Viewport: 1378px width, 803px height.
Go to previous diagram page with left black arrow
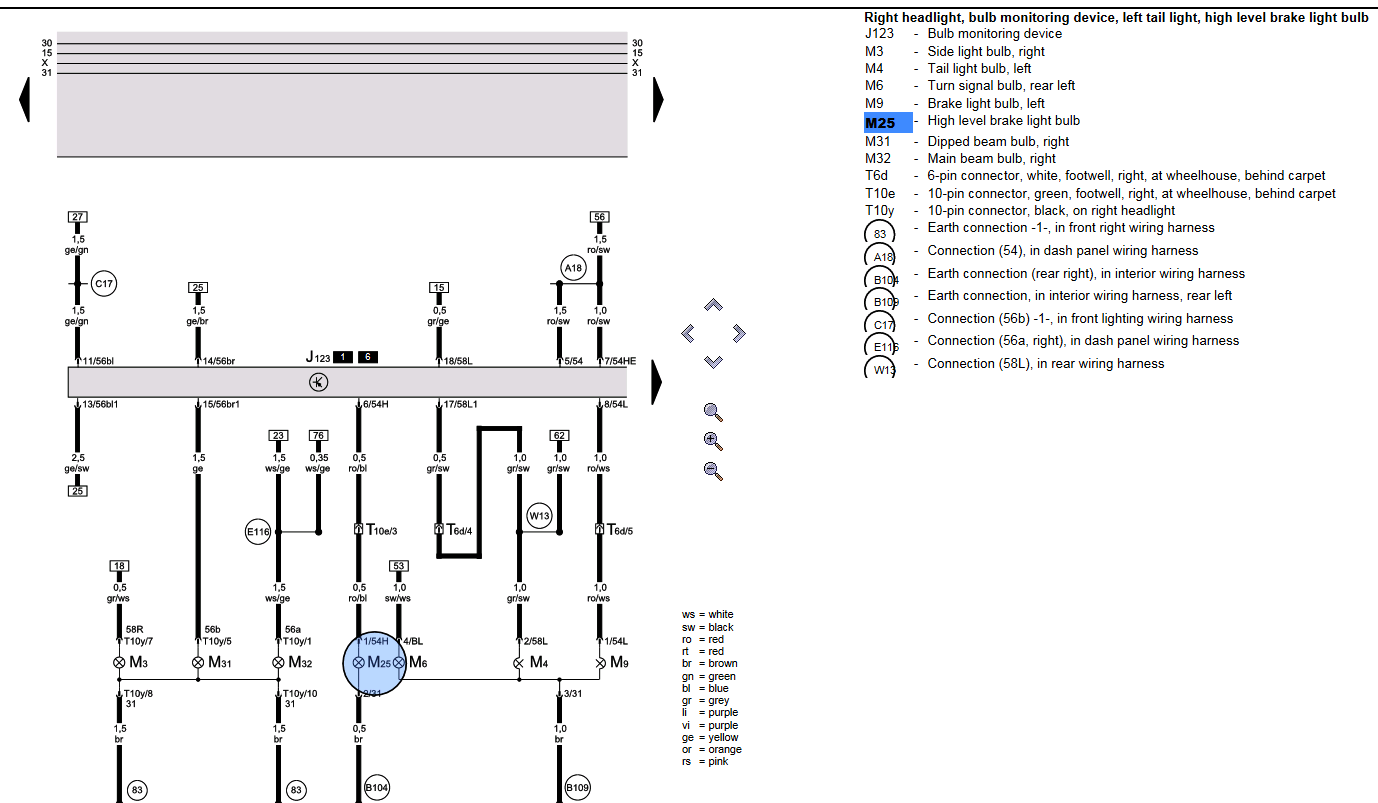click(25, 99)
